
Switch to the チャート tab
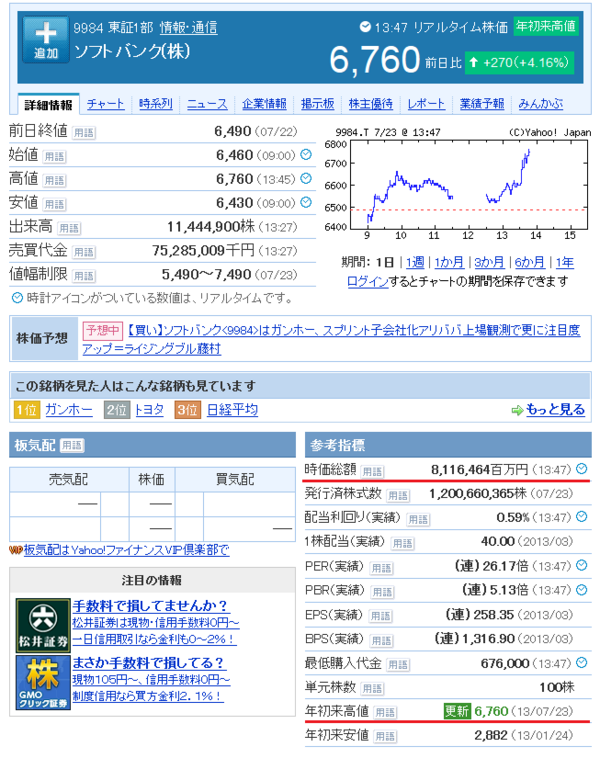[105, 104]
